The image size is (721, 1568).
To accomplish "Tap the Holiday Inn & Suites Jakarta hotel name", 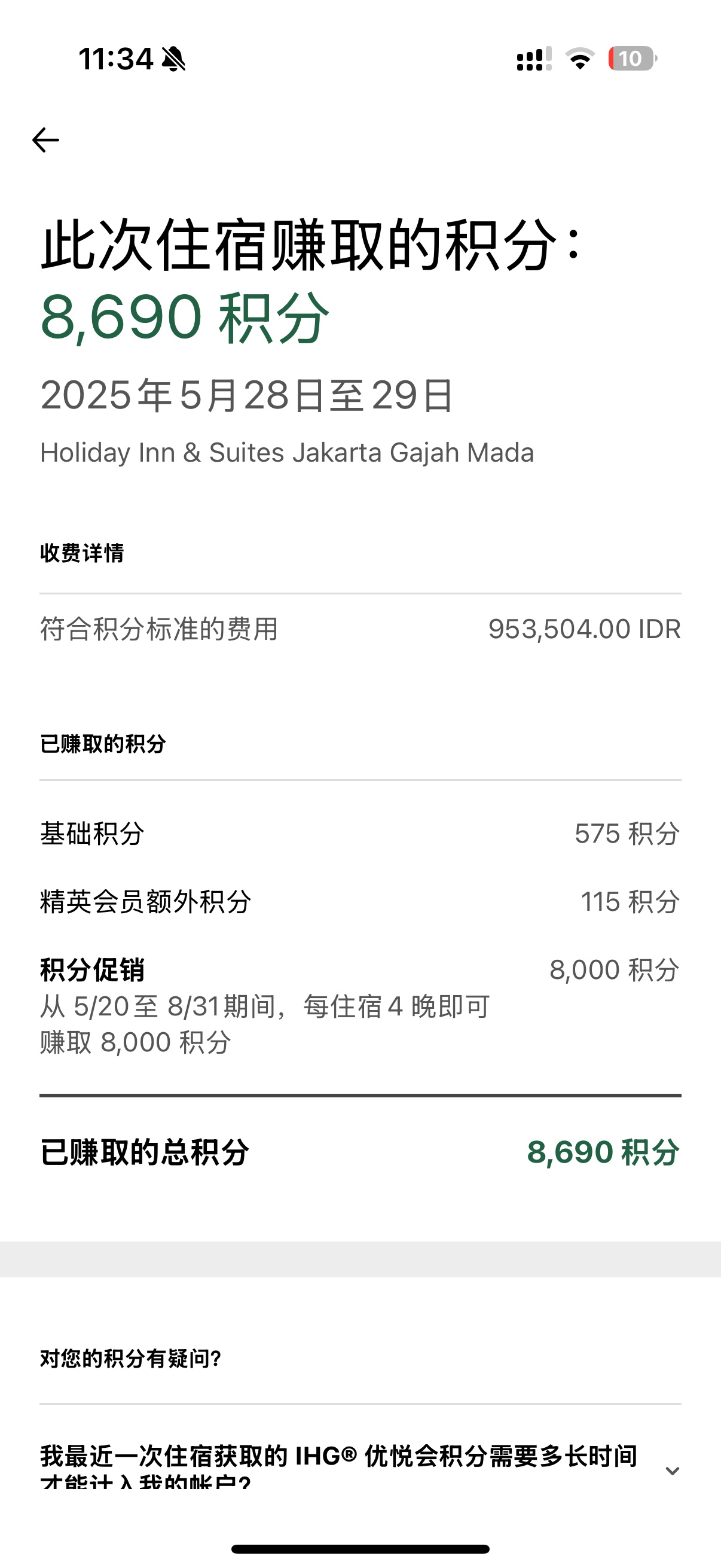I will pos(287,452).
